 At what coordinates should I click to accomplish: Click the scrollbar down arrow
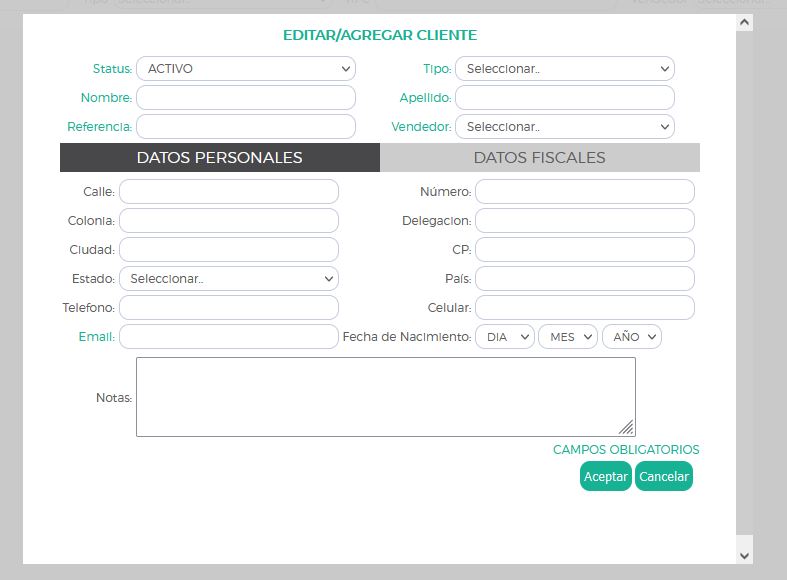click(x=744, y=554)
